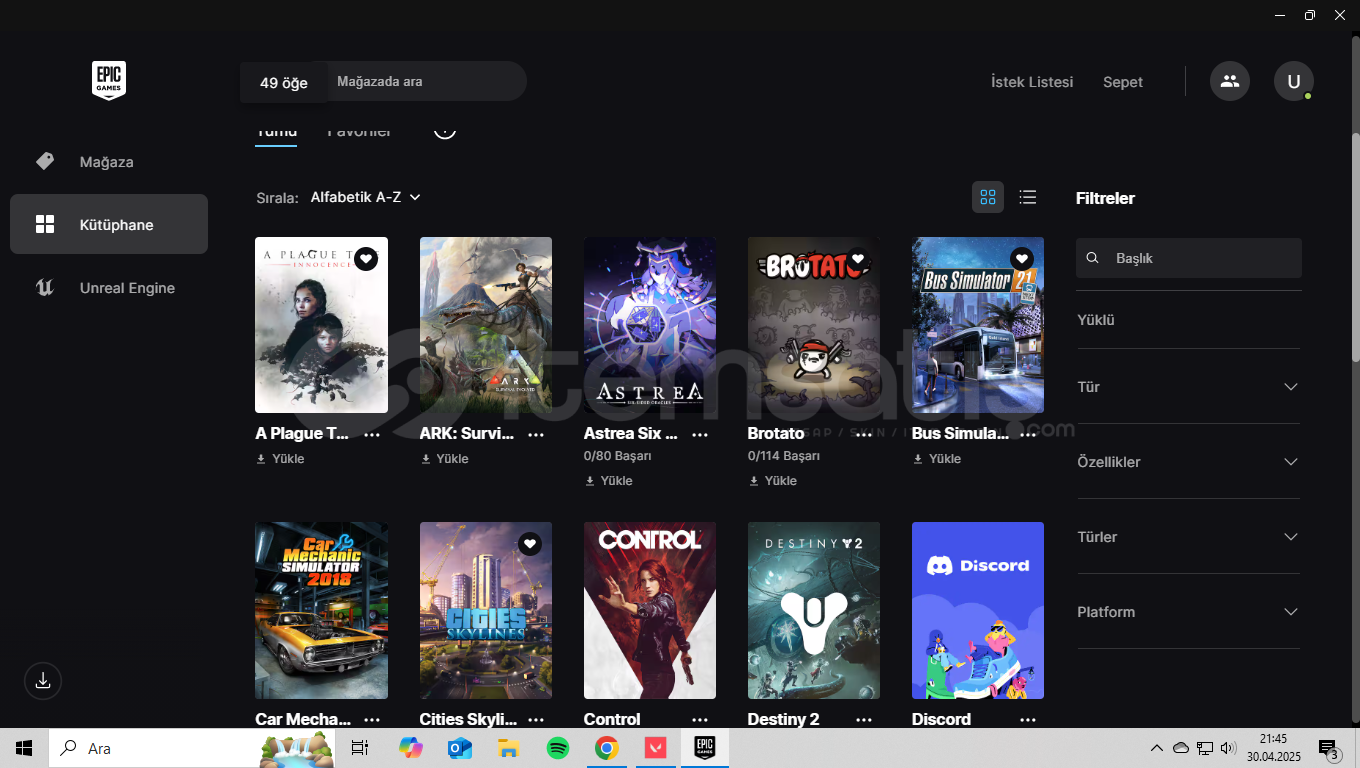This screenshot has width=1360, height=768.
Task: Switch to list view layout
Action: [1027, 197]
